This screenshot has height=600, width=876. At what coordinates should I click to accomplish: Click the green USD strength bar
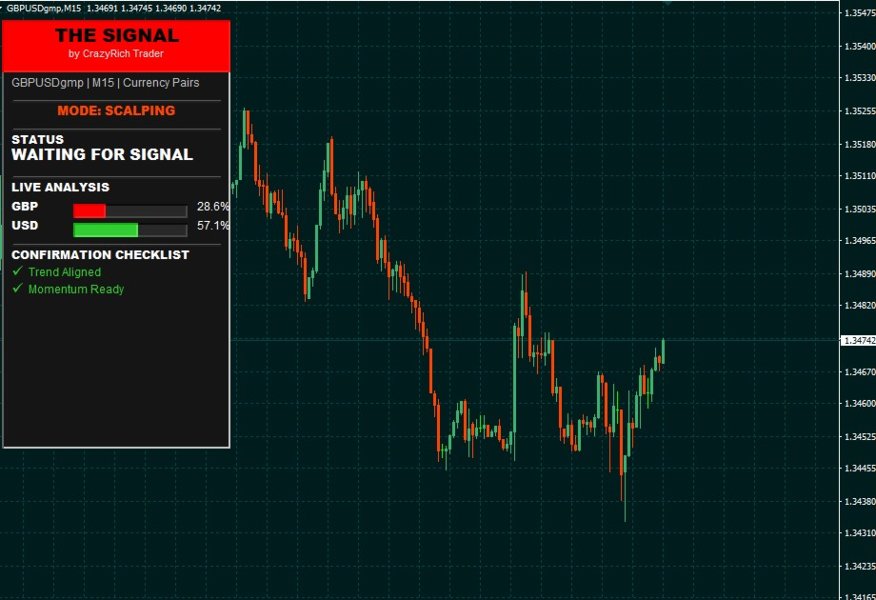(106, 230)
